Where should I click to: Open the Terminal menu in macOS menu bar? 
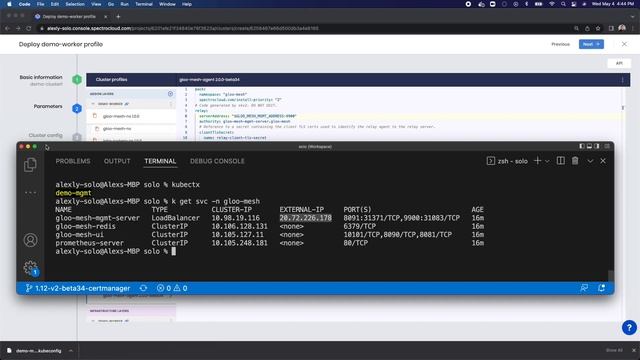click(x=144, y=4)
